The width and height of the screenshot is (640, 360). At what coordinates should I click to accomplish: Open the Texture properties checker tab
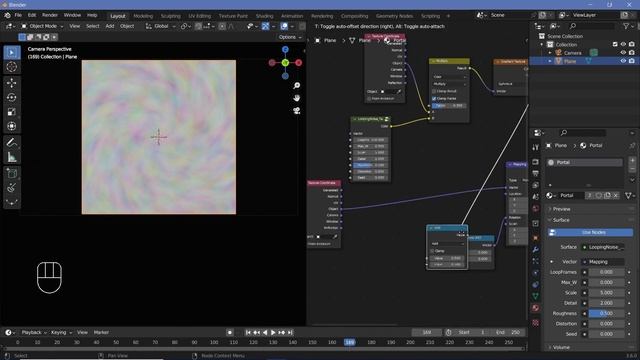coord(536,323)
